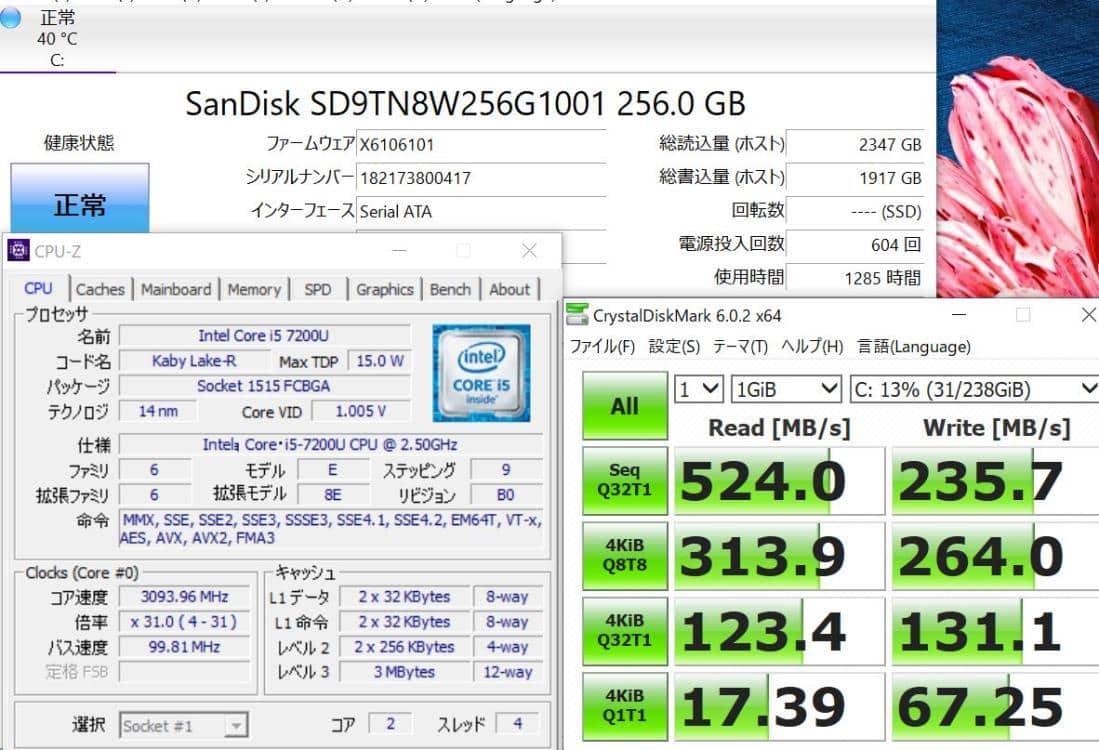The width and height of the screenshot is (1099, 750).
Task: Click the serial number field 182173800417
Action: coord(481,177)
